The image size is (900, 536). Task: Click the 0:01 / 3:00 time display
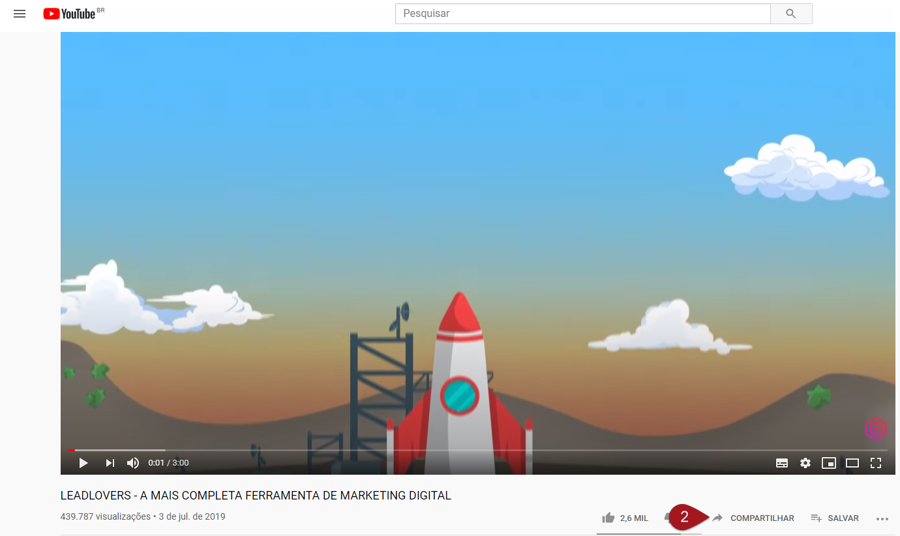[168, 463]
